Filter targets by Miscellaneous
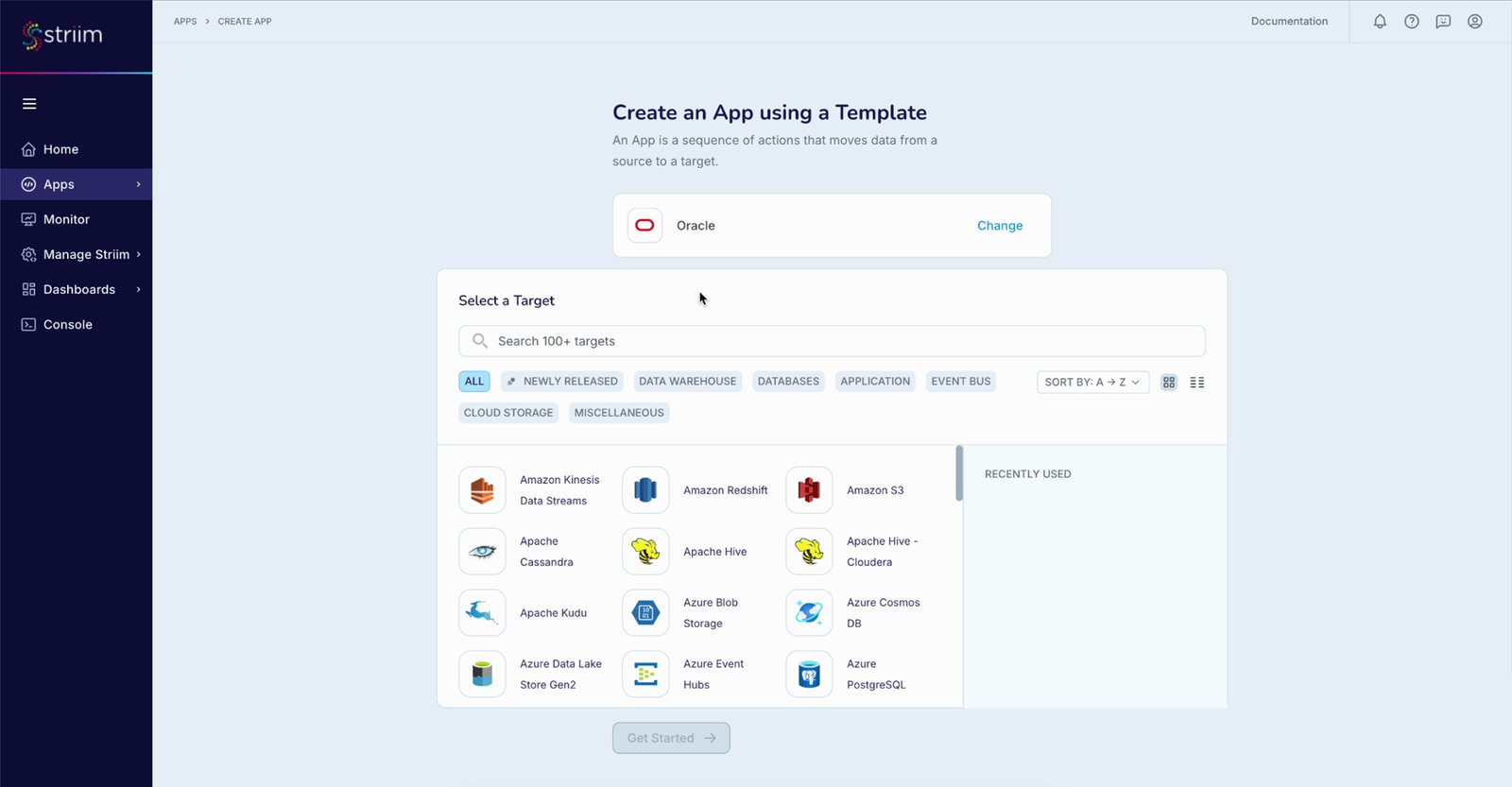 [619, 413]
